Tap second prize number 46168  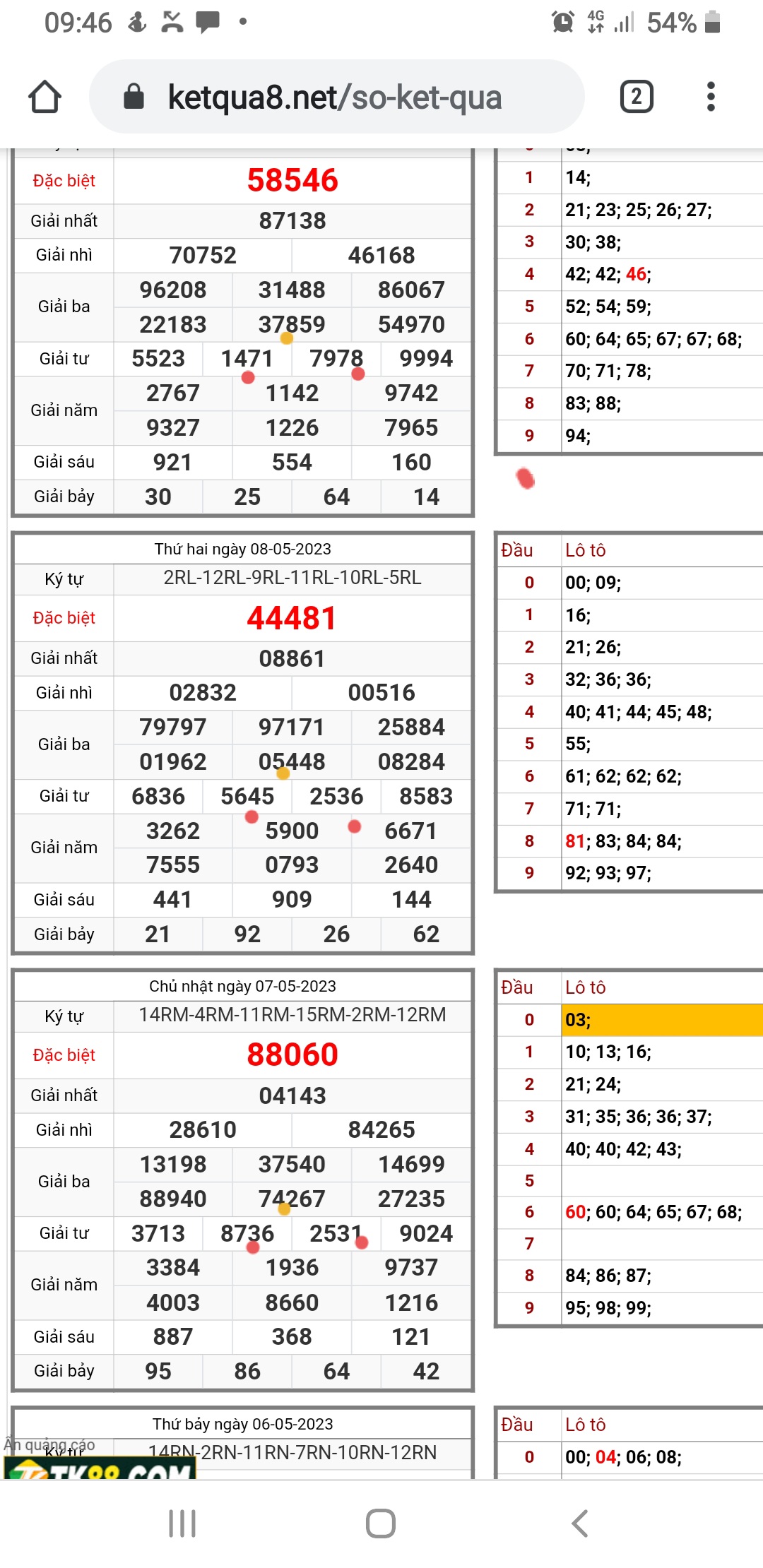click(x=381, y=255)
